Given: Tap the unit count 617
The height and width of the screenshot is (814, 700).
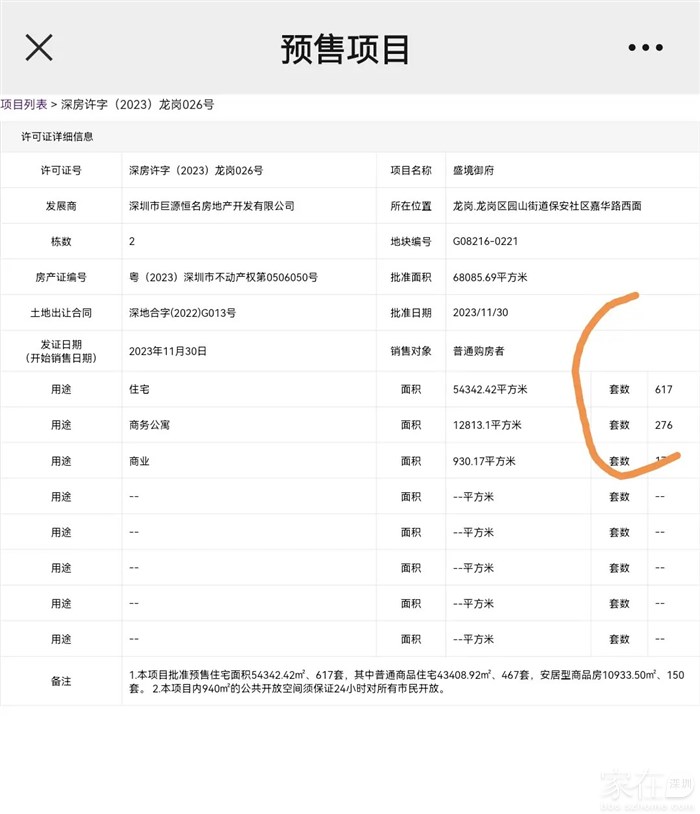Looking at the screenshot, I should click(664, 390).
